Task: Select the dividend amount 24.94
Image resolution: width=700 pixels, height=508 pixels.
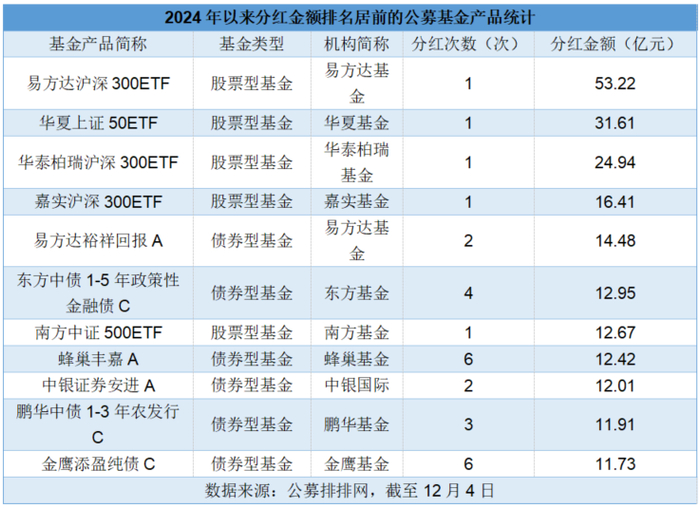Action: tap(615, 162)
